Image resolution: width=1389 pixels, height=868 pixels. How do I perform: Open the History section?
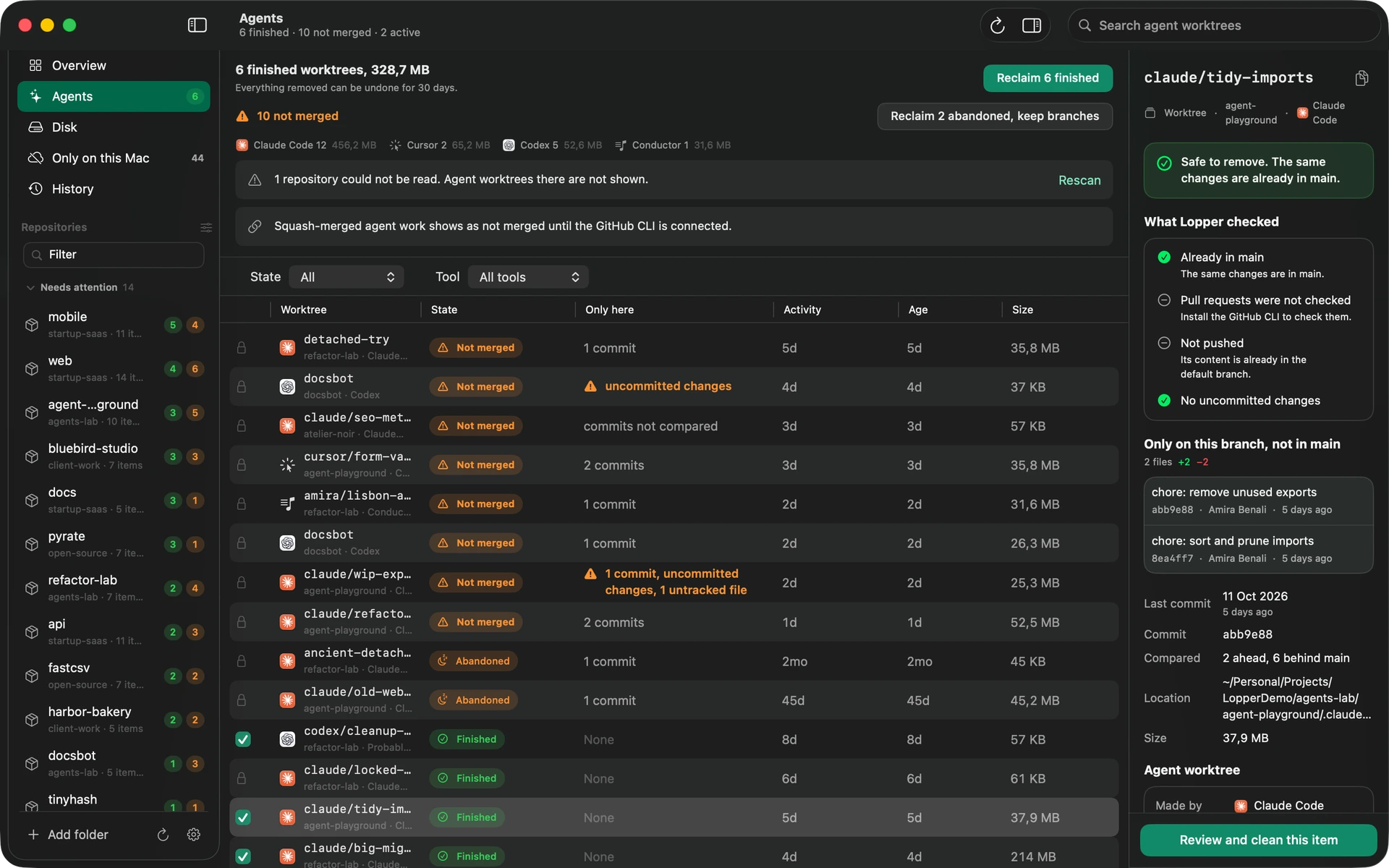pyautogui.click(x=114, y=189)
